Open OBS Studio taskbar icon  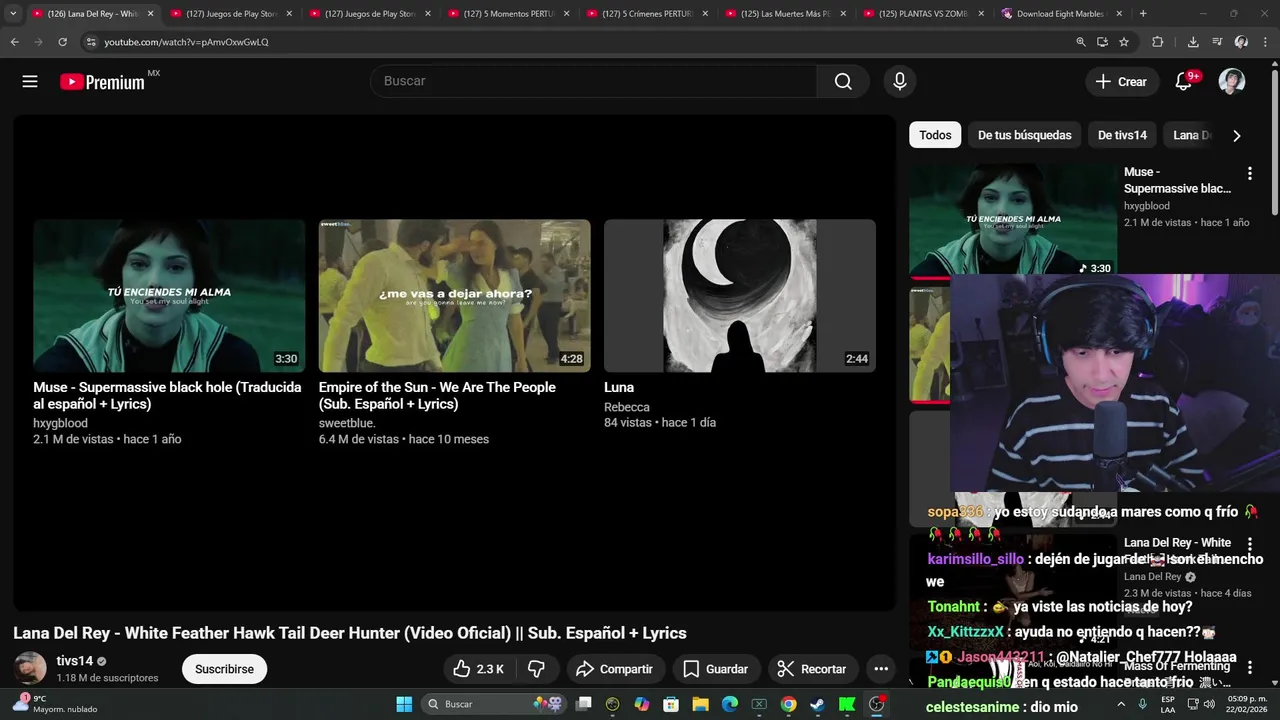click(876, 704)
